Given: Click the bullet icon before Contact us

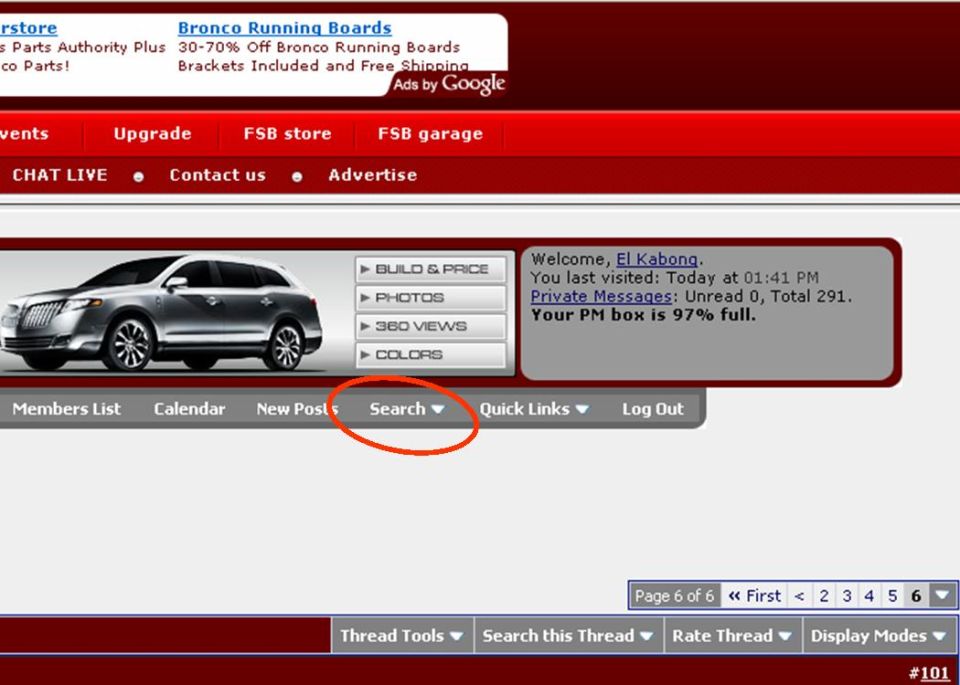Looking at the screenshot, I should click(138, 176).
